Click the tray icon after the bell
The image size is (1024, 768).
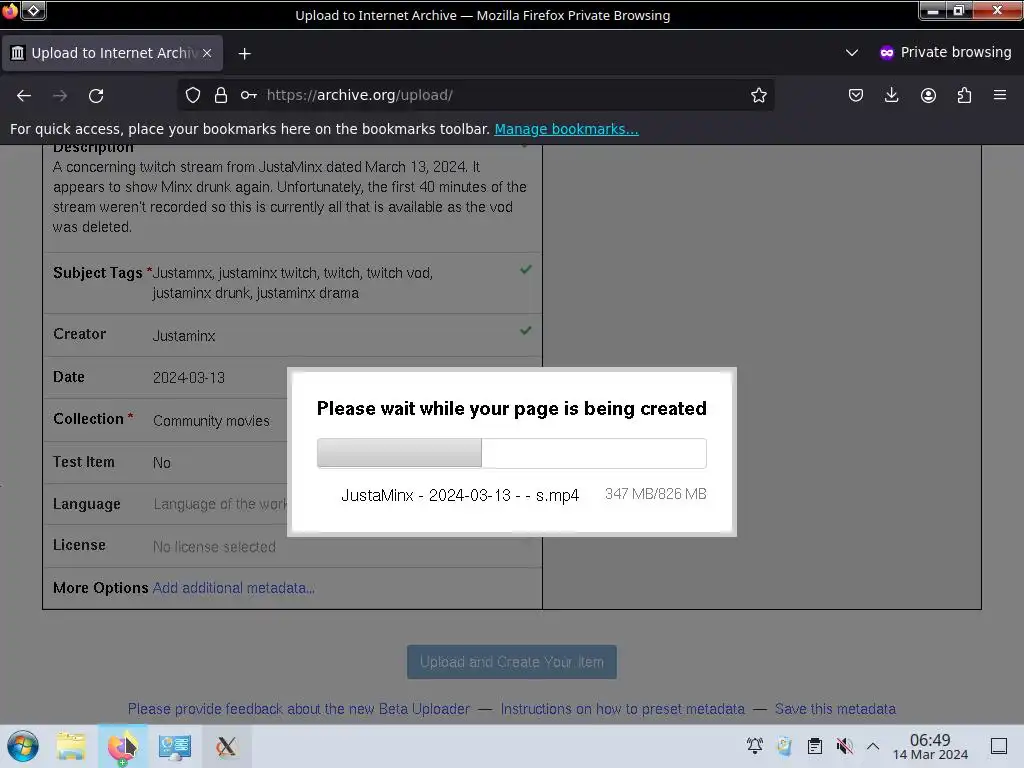tap(784, 745)
